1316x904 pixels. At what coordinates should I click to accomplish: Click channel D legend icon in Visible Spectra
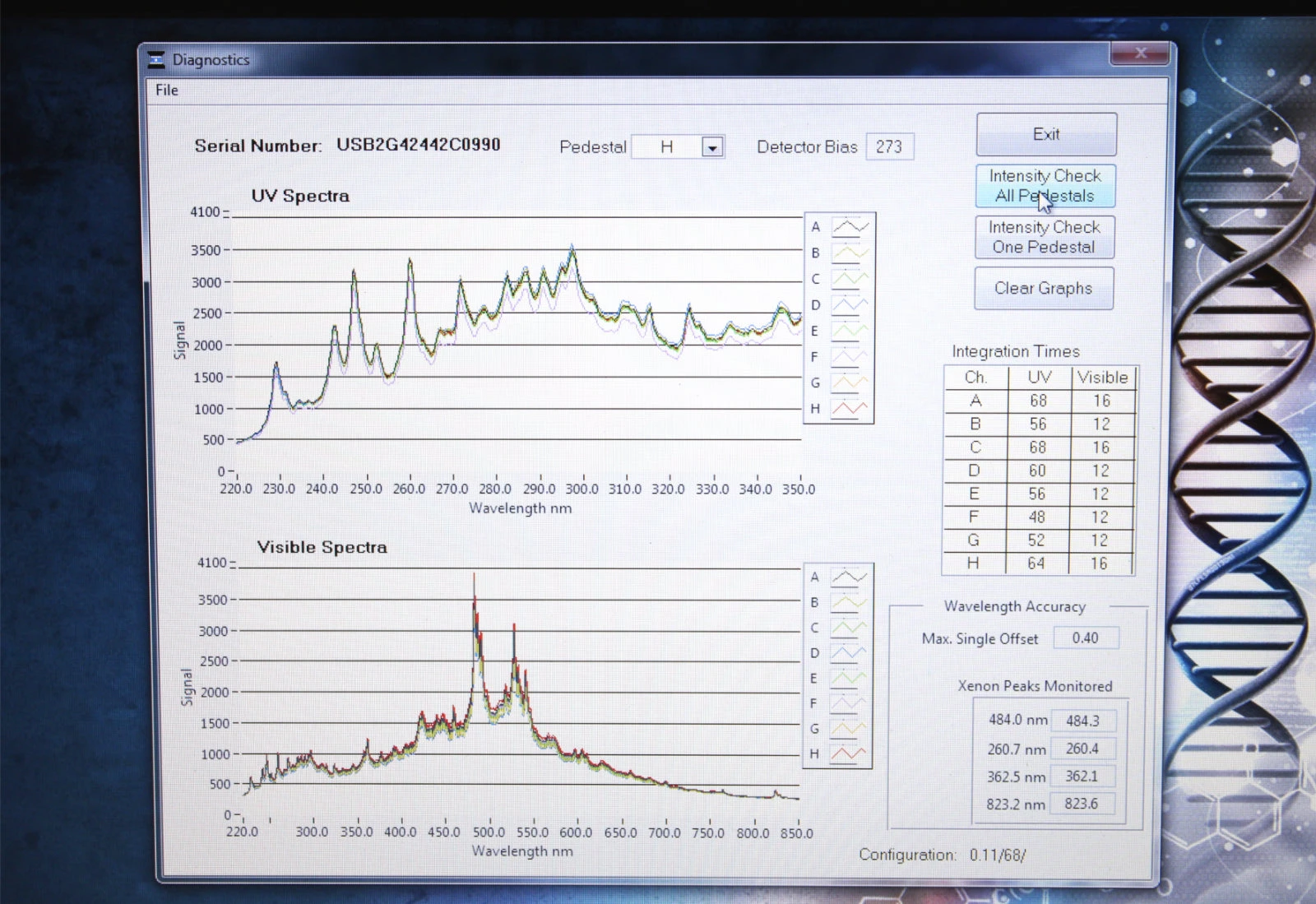tap(849, 653)
